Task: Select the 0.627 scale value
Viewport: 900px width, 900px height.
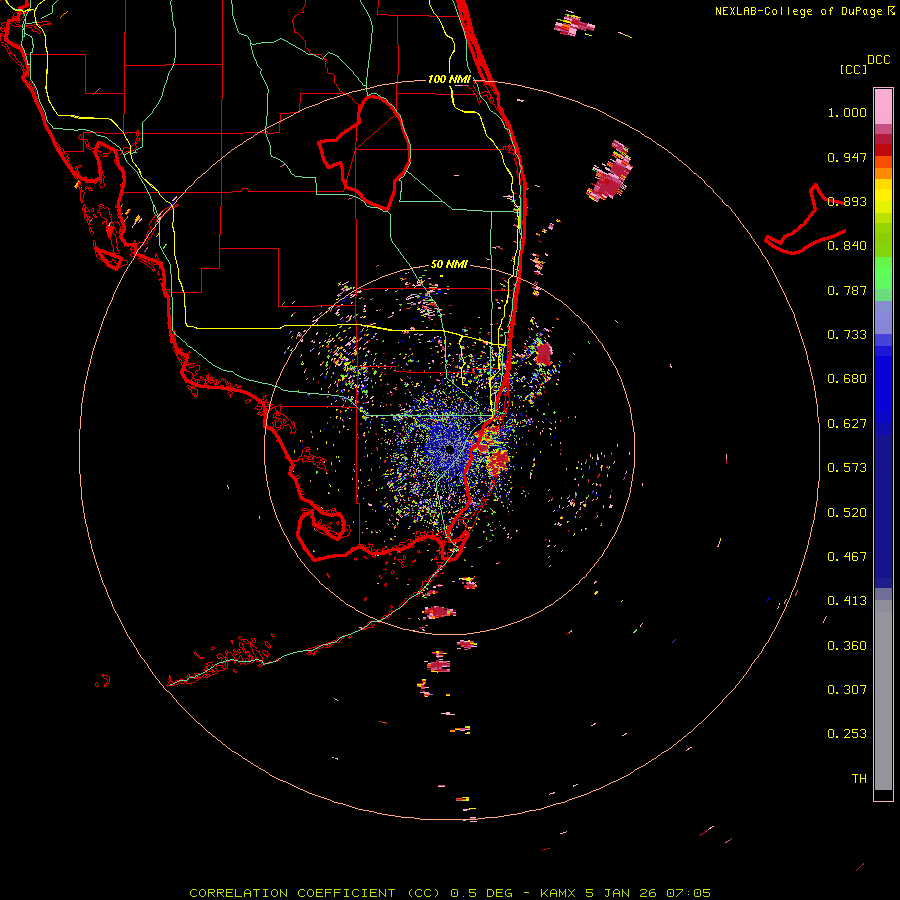Action: pos(847,424)
